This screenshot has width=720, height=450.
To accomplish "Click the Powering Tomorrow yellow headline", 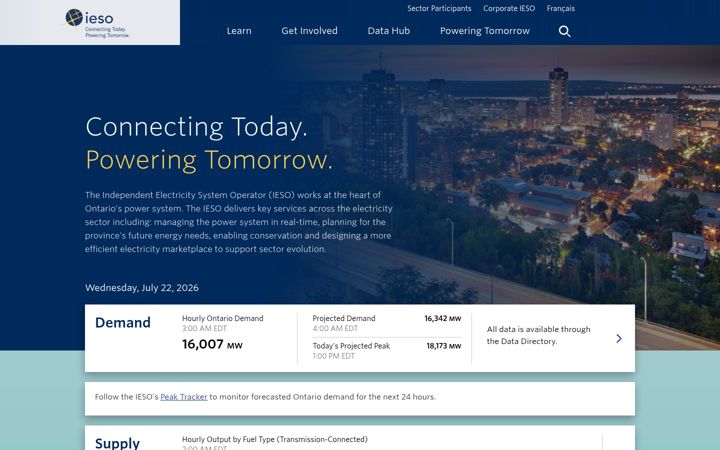I will 209,160.
